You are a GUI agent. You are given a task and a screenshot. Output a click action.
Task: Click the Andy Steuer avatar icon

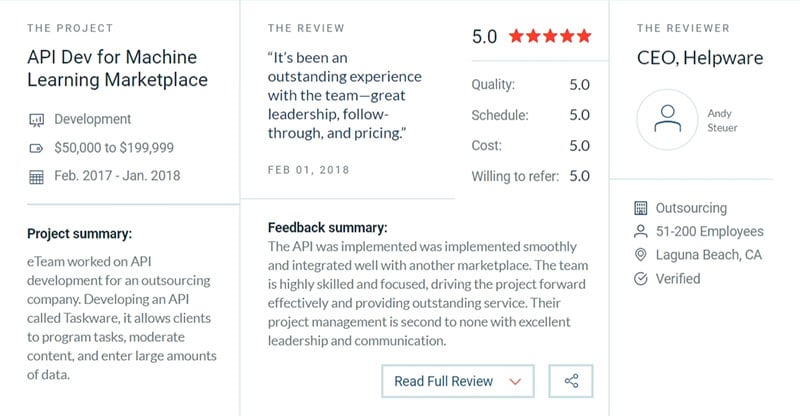(667, 119)
